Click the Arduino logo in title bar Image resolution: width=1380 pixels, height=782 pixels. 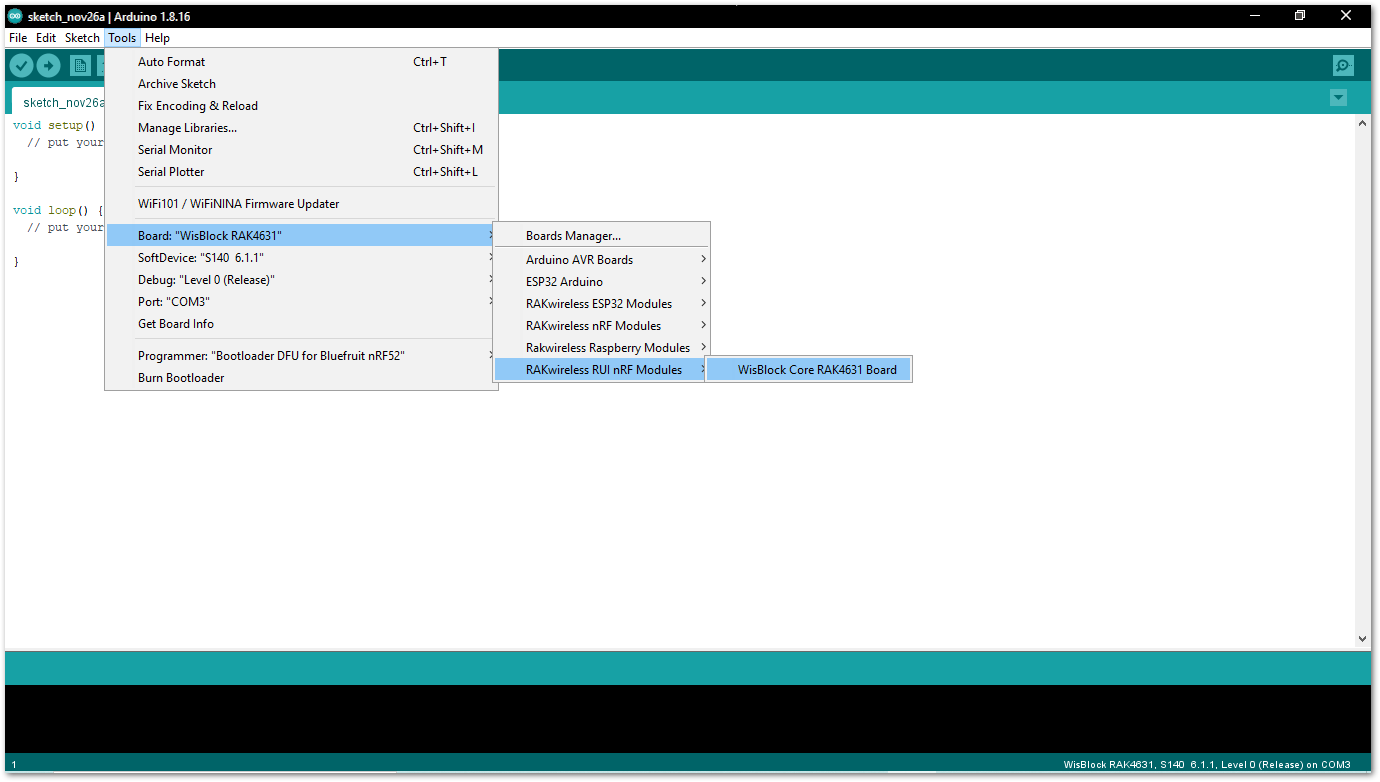pyautogui.click(x=15, y=16)
